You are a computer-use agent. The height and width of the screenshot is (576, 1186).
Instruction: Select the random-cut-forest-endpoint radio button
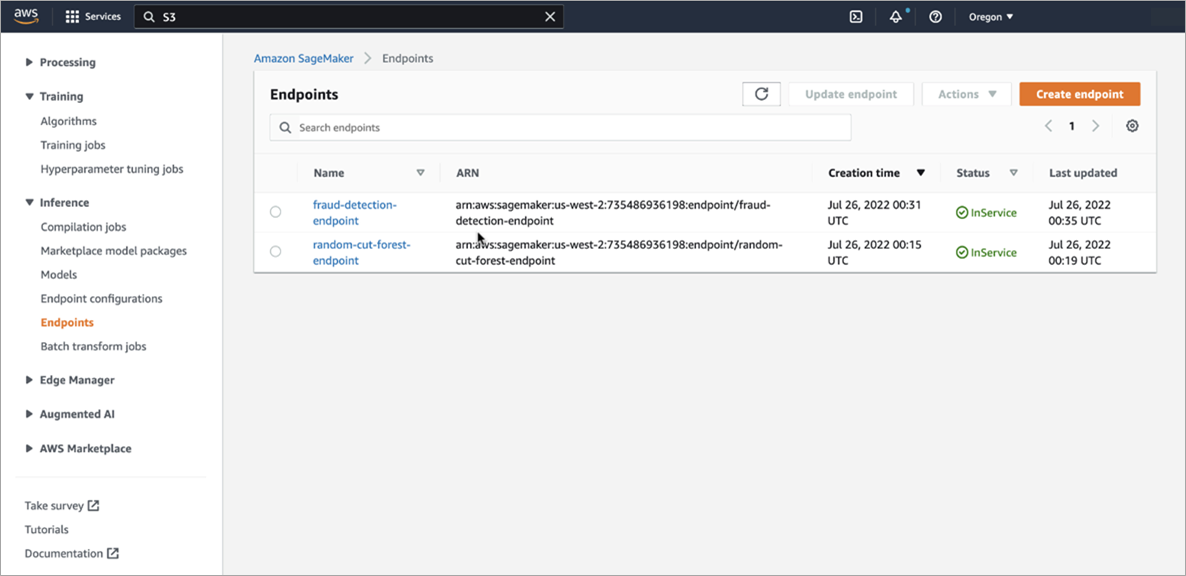click(x=276, y=251)
